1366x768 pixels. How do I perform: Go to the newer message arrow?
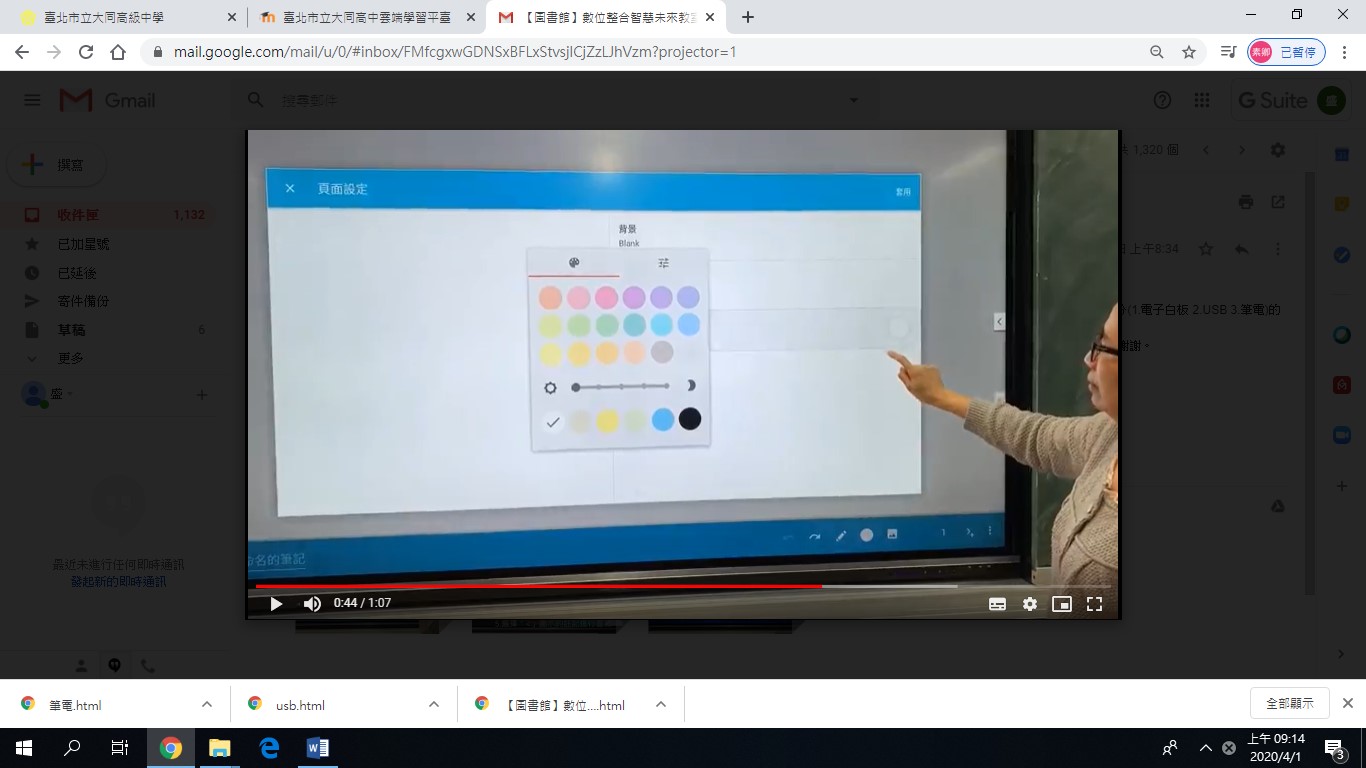click(1206, 150)
